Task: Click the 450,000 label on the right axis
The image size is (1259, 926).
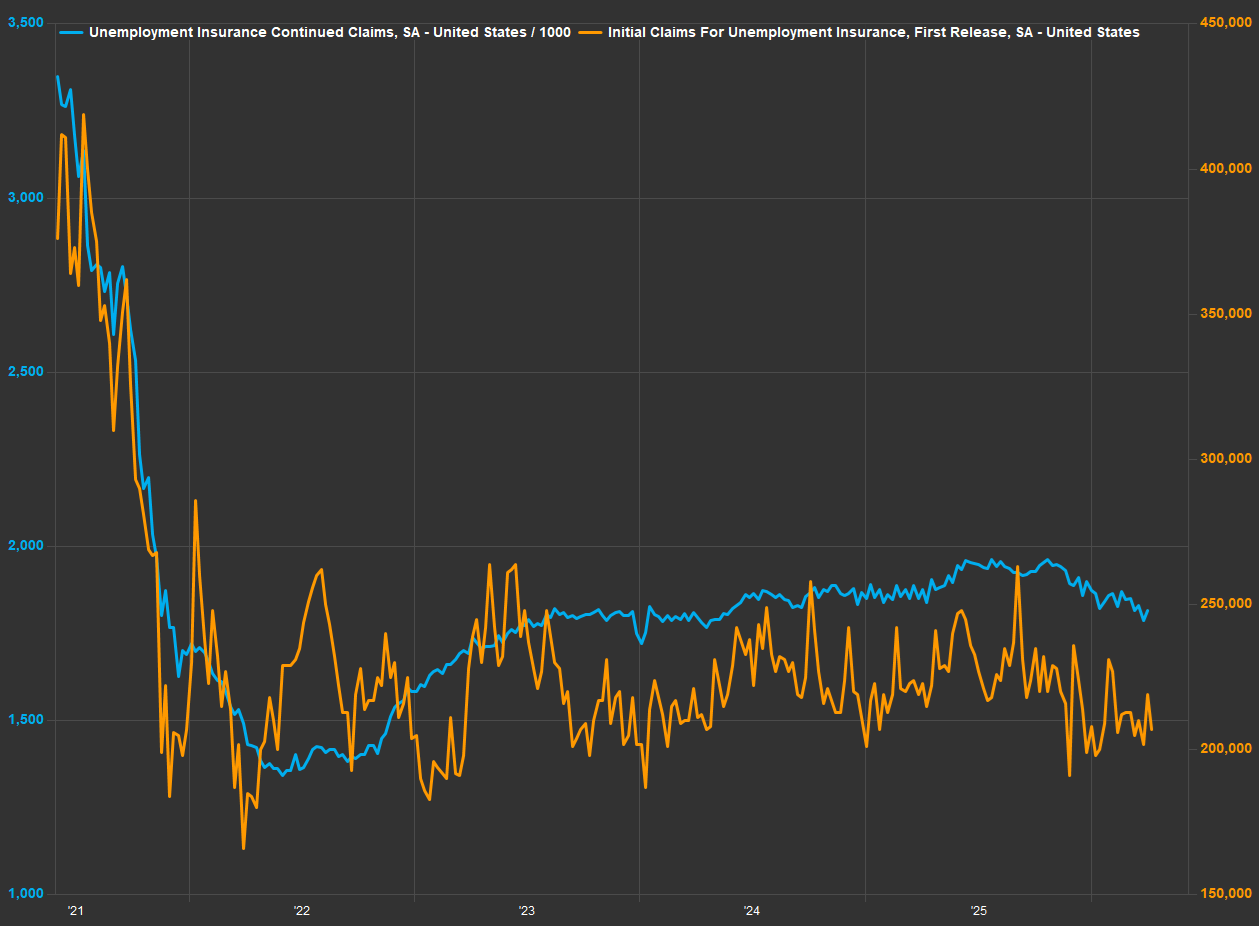Action: click(x=1225, y=23)
